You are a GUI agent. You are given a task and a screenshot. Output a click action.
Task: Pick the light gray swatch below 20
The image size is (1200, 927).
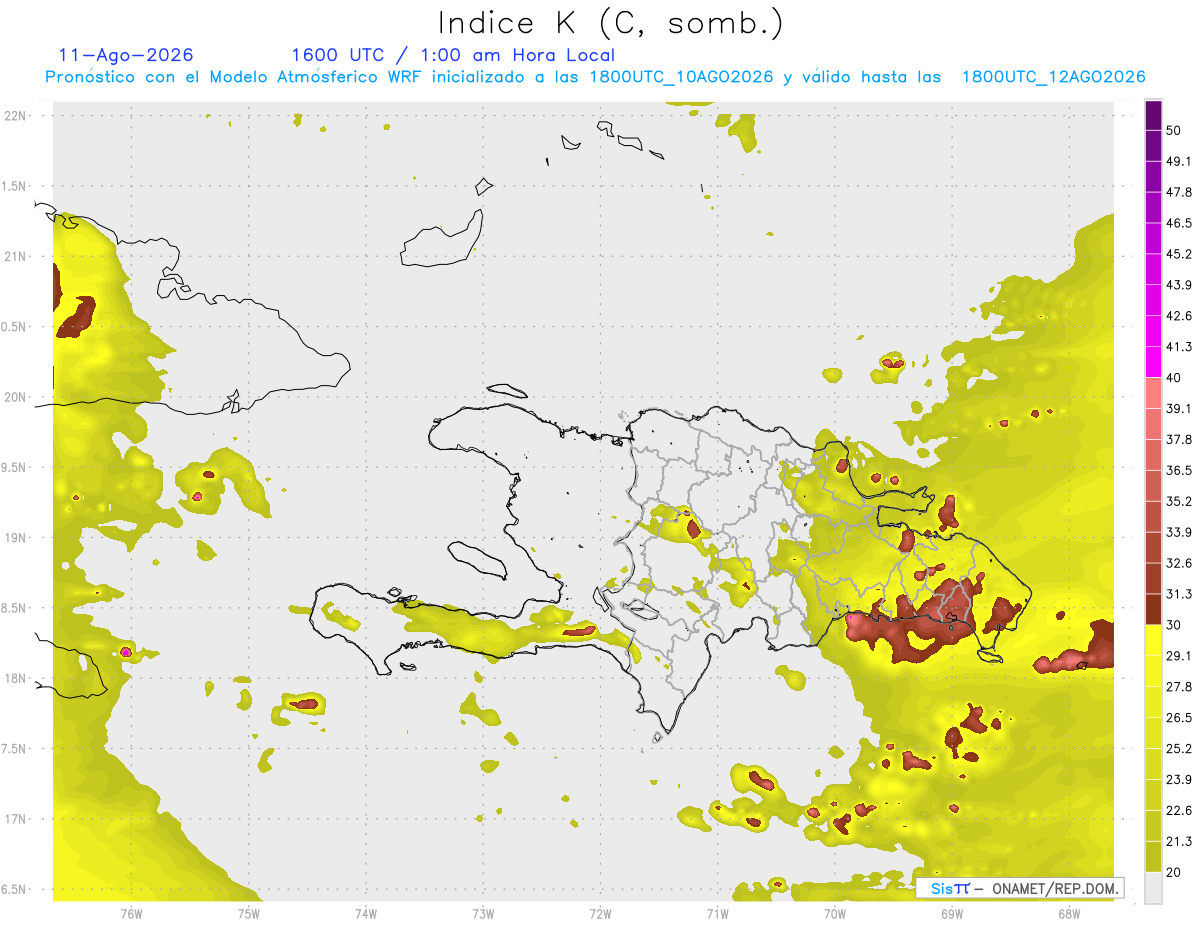coord(1153,888)
